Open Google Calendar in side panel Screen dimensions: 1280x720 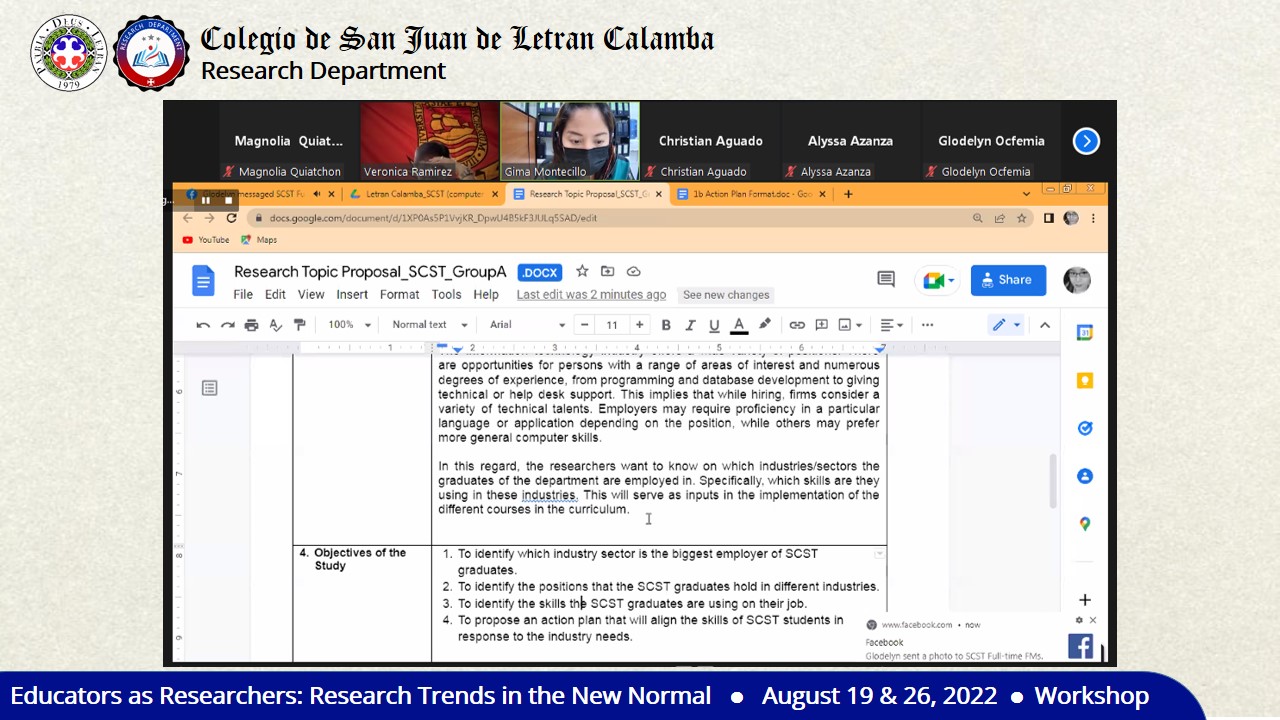[x=1085, y=333]
